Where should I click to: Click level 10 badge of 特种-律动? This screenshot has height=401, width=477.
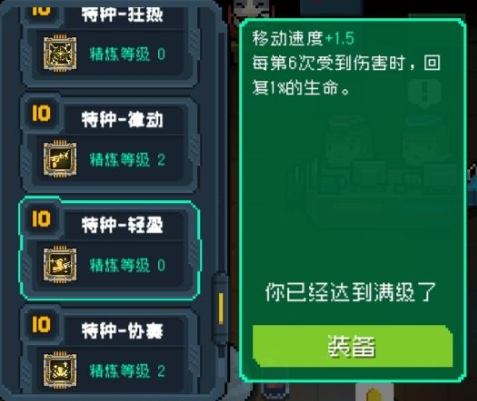tap(41, 114)
